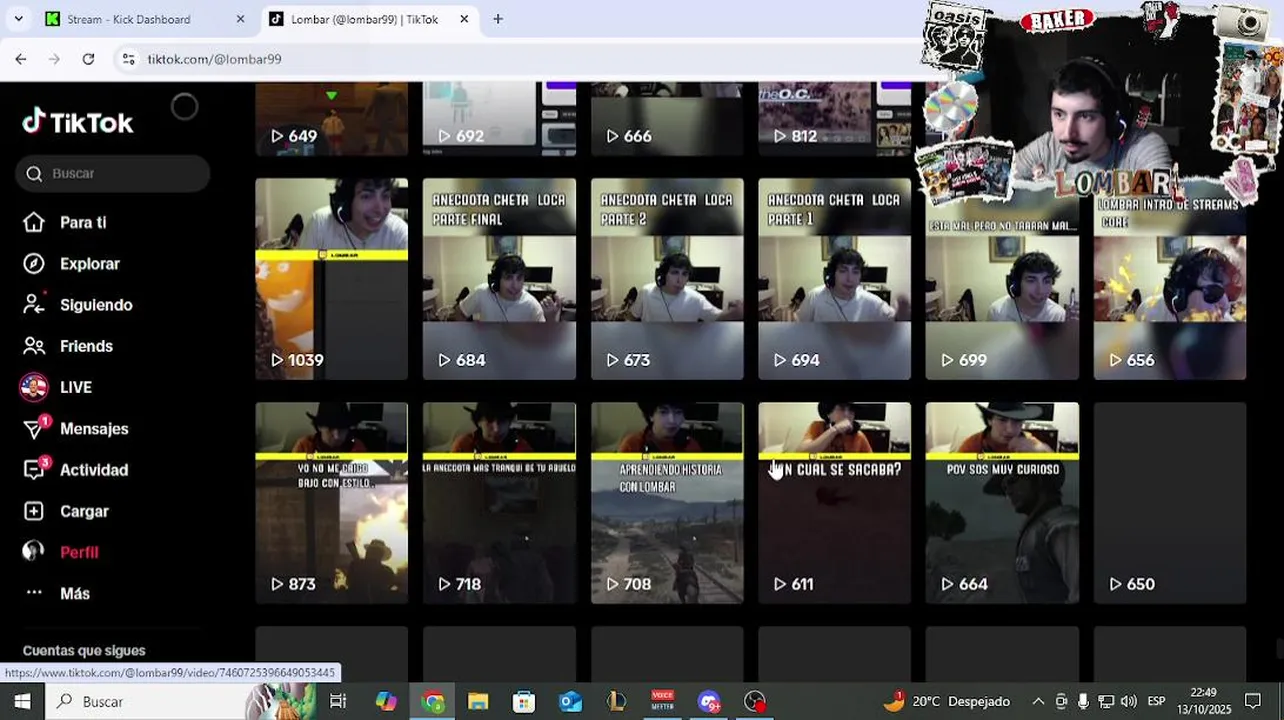1284x720 pixels.
Task: Open video 'Yo no me caigo bajo con estilo'
Action: (x=331, y=503)
